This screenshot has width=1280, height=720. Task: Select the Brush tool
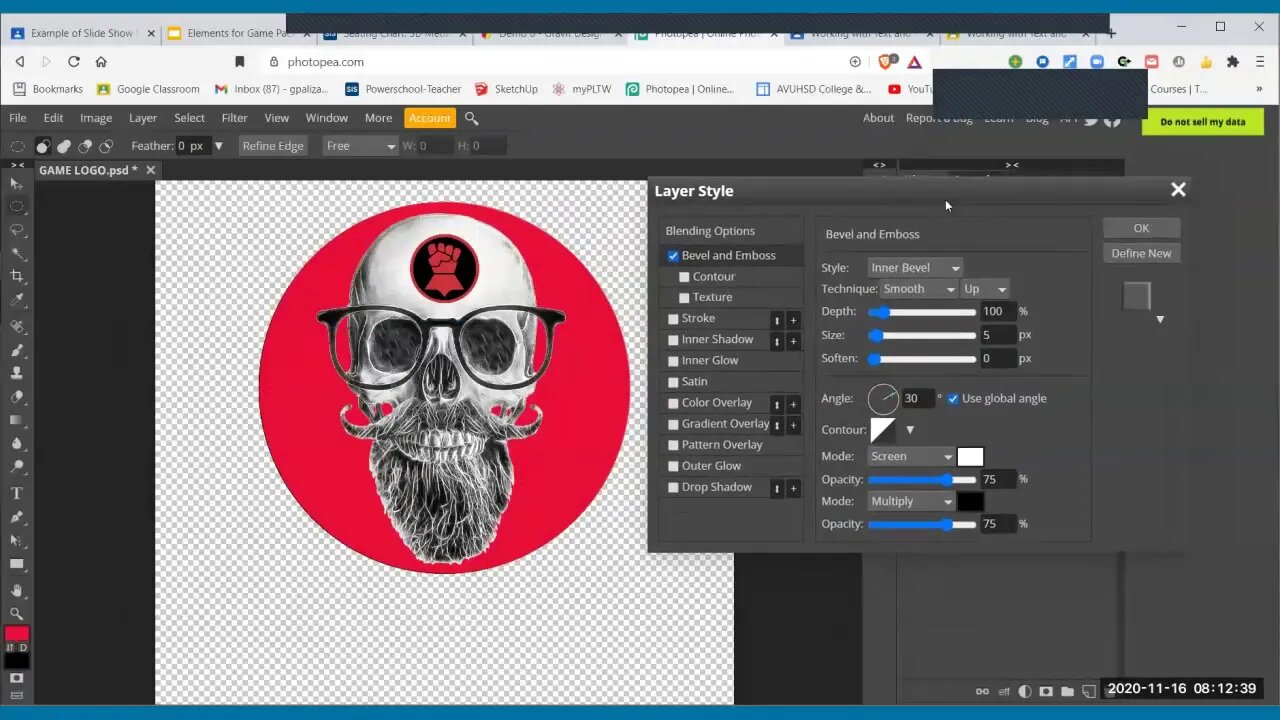(x=16, y=350)
